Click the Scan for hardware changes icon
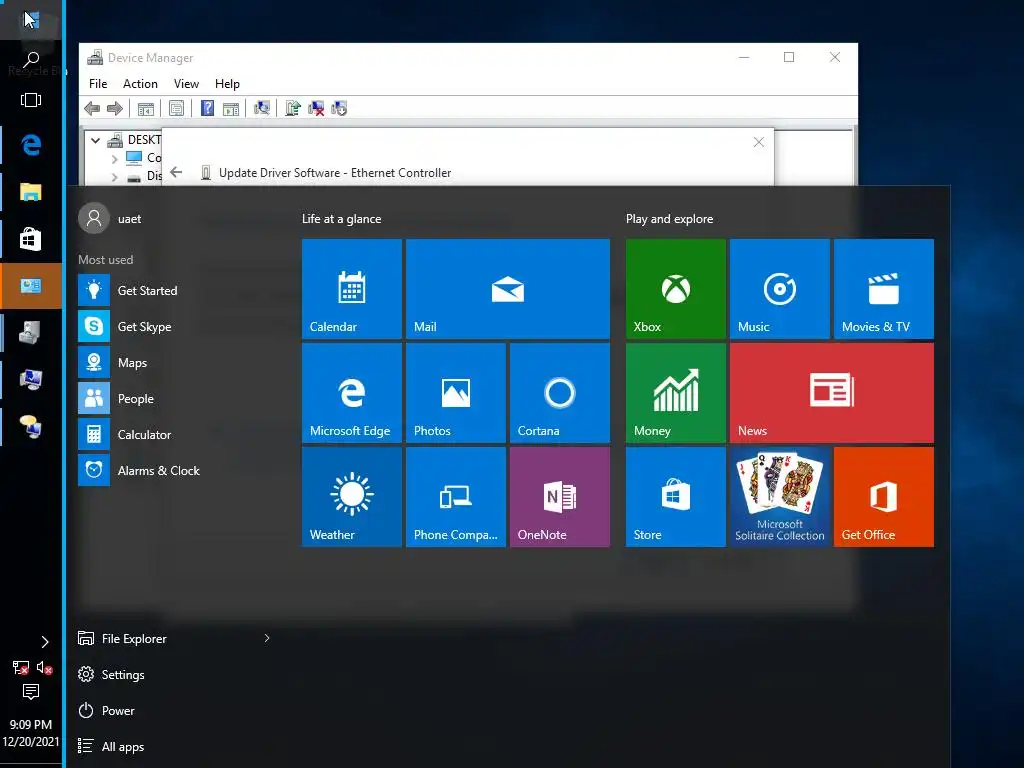 [x=262, y=108]
